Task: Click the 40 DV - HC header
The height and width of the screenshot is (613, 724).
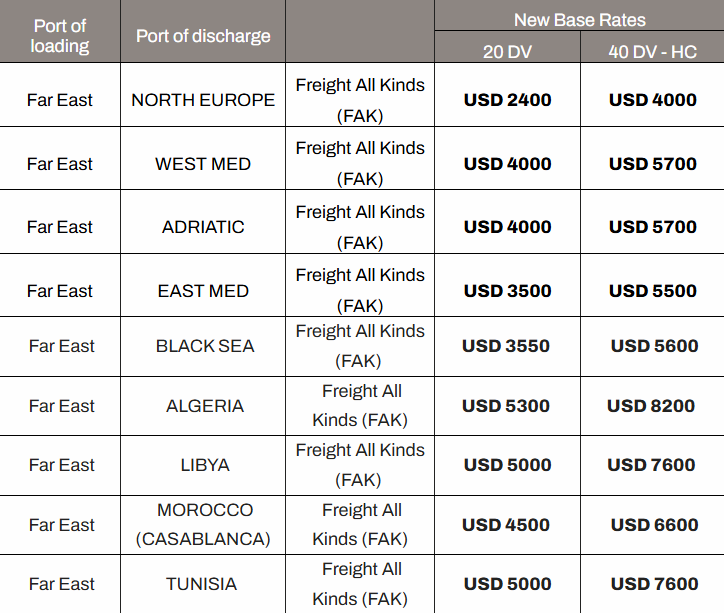Action: (652, 51)
